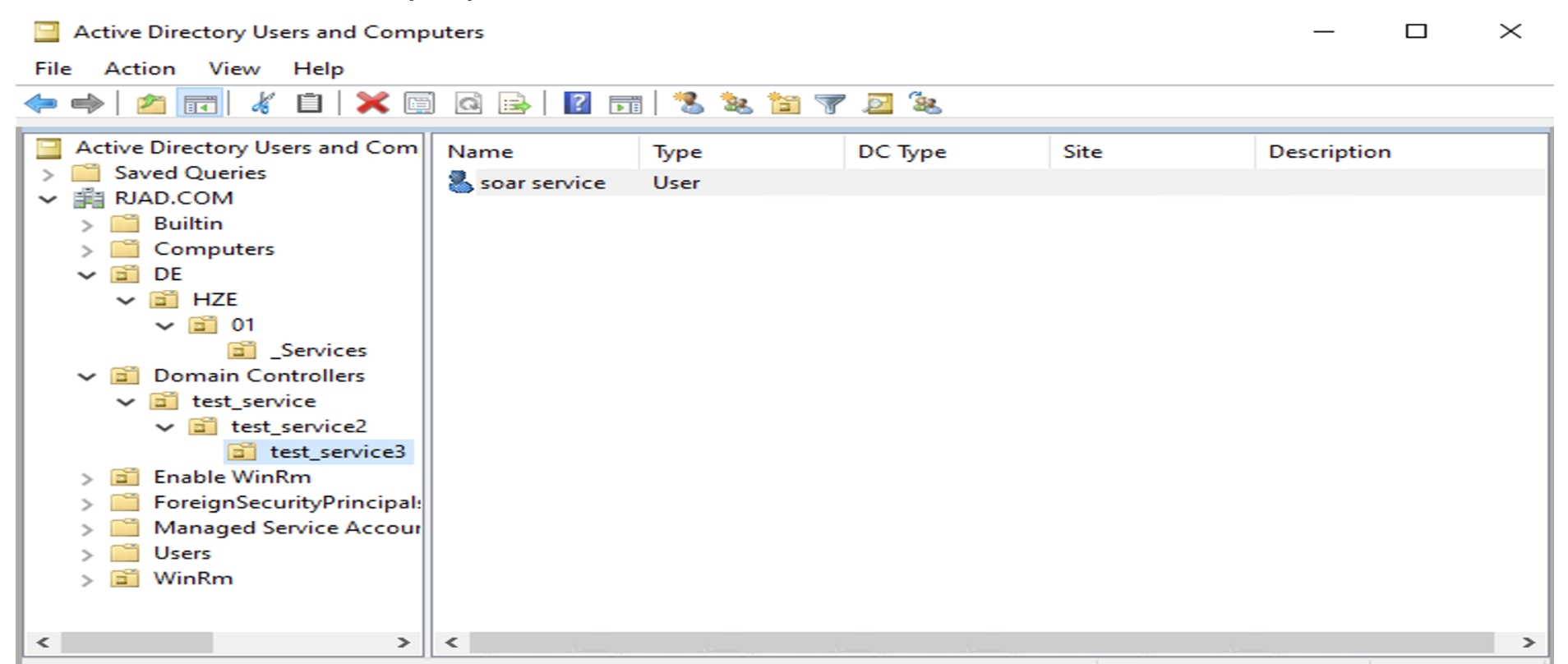Click the tree pane horizontal scrollbar right arrow
This screenshot has width=1568, height=664.
coord(403,642)
